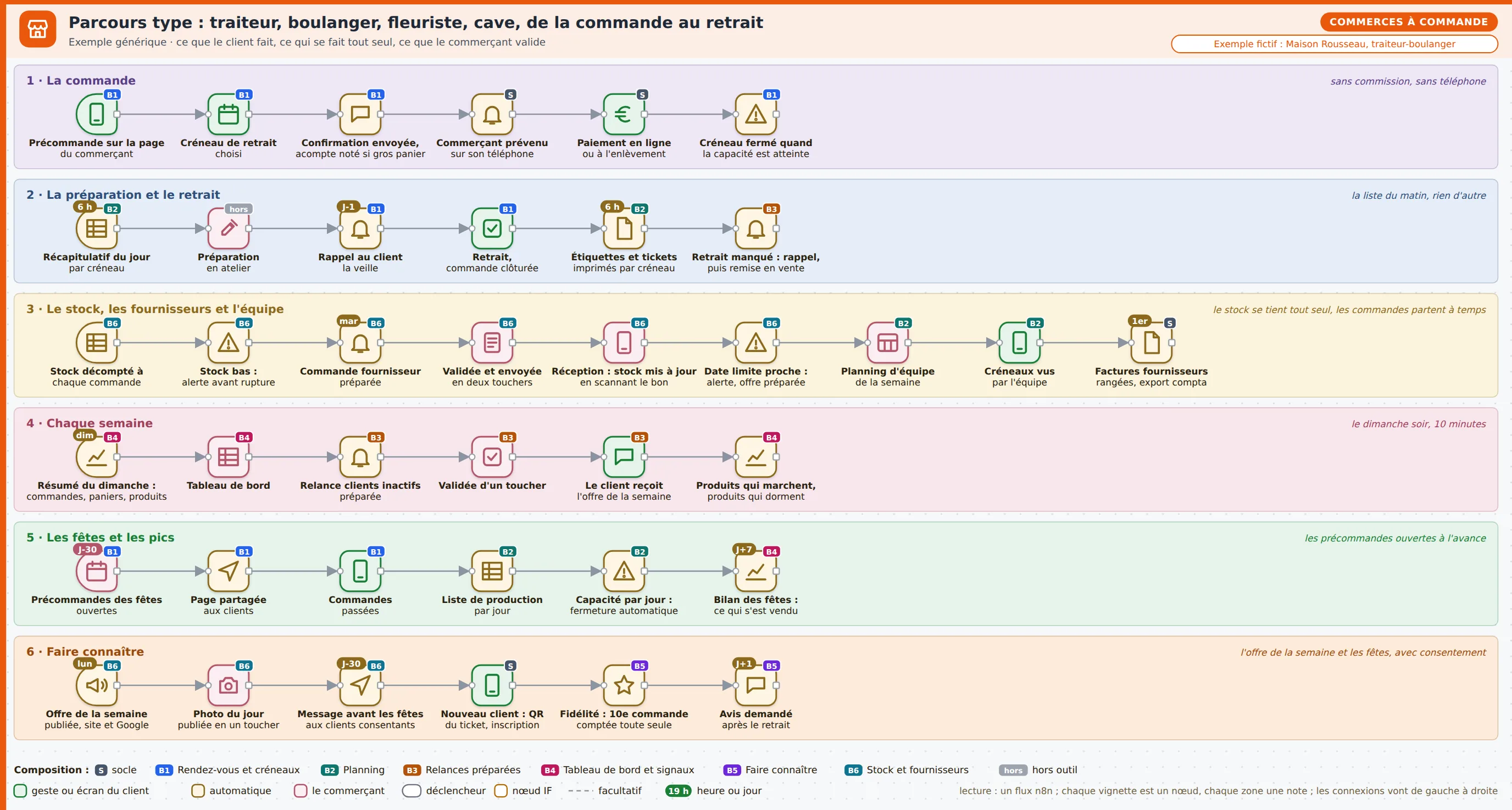Open the 'Page partagée' paper-plane node
1512x810 pixels.
(x=229, y=571)
